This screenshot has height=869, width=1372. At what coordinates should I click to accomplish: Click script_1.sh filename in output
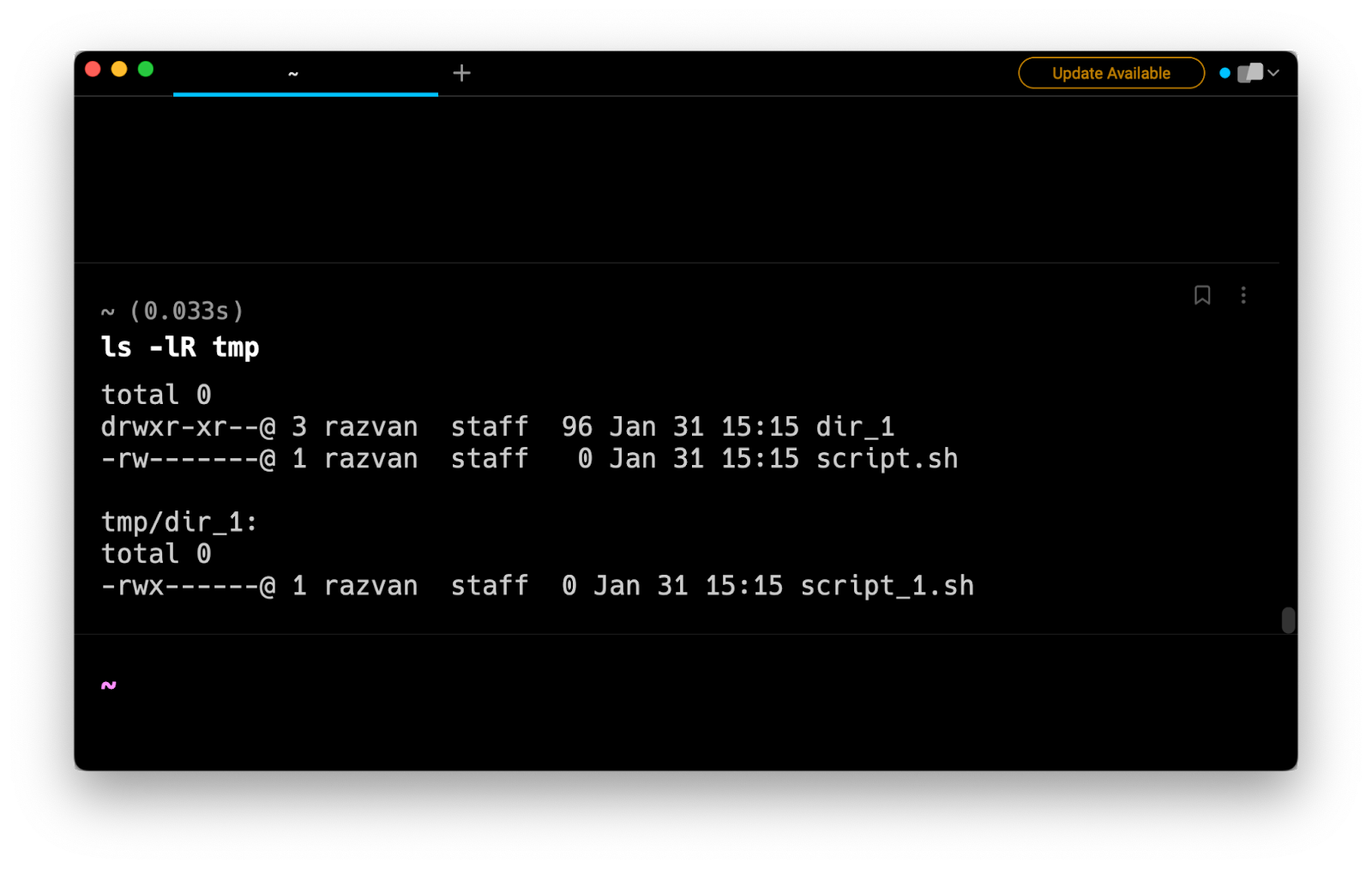coord(887,585)
